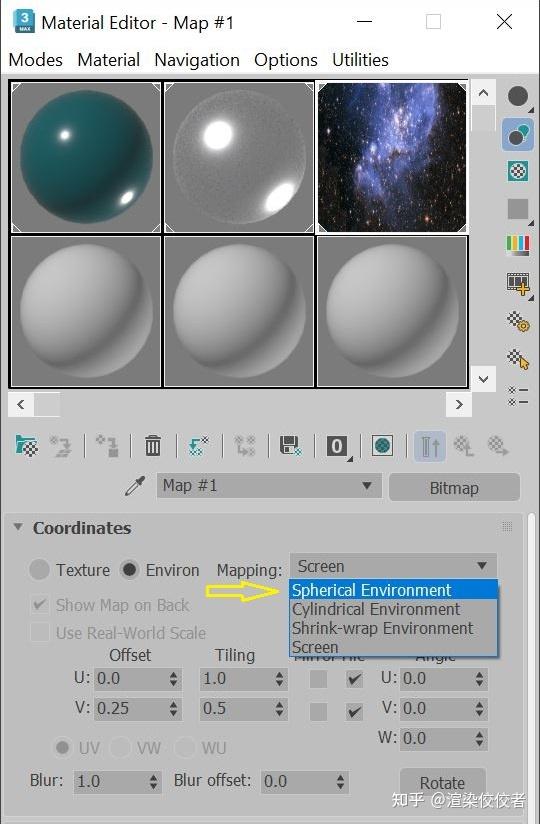
Task: Click the Sample Type sphere icon
Action: 518,97
